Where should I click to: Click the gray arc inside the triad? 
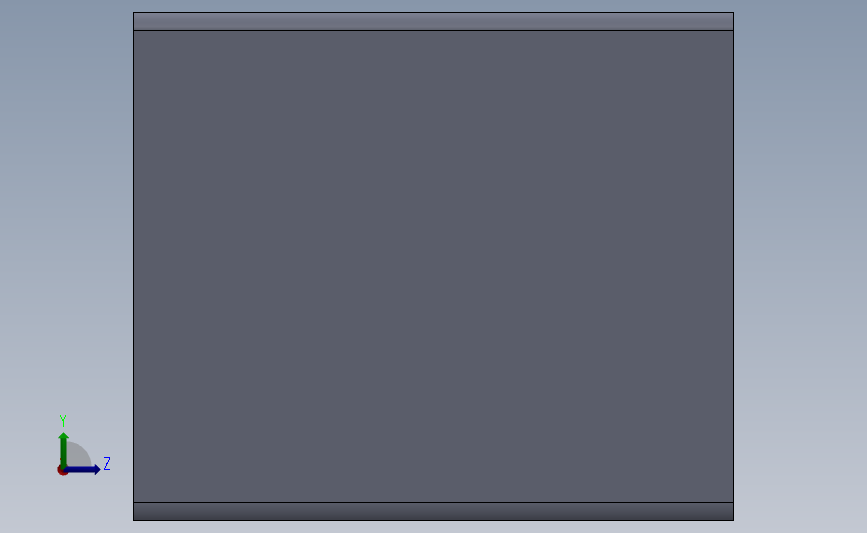click(79, 455)
